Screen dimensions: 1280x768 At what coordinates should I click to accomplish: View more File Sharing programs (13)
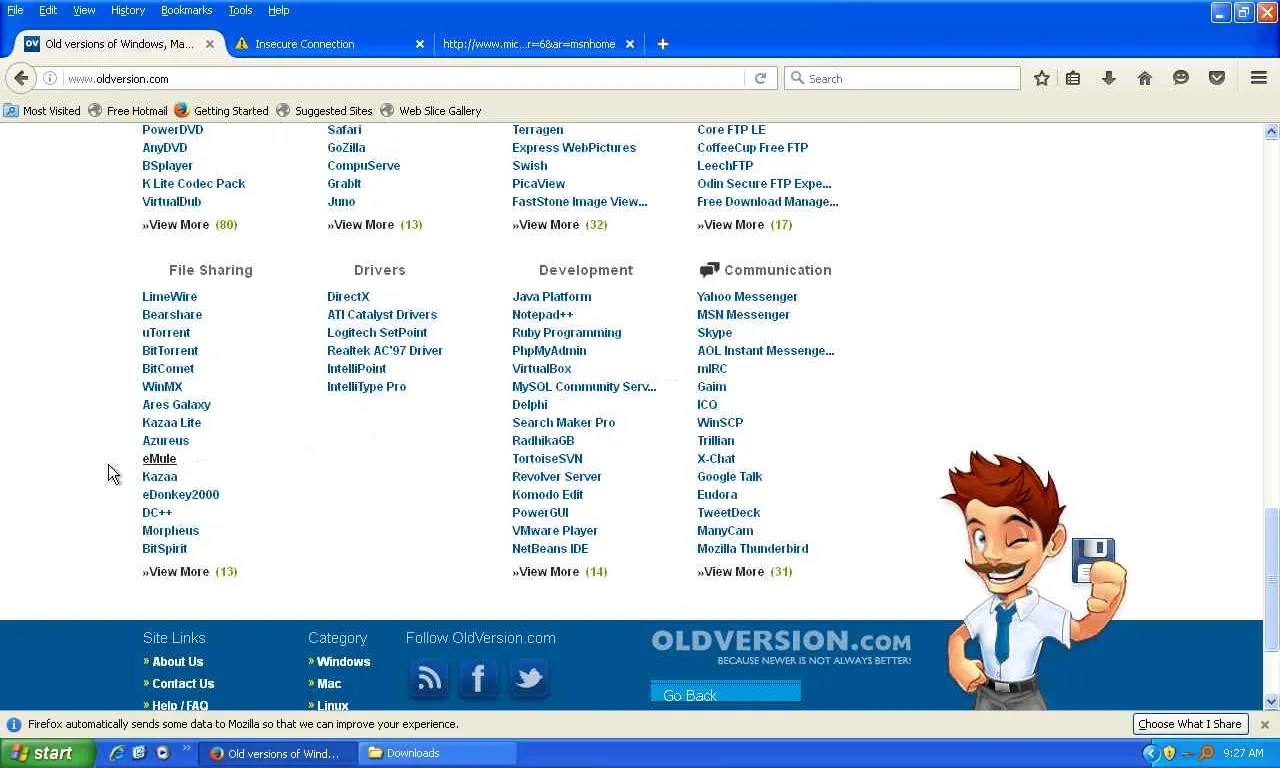coord(190,572)
